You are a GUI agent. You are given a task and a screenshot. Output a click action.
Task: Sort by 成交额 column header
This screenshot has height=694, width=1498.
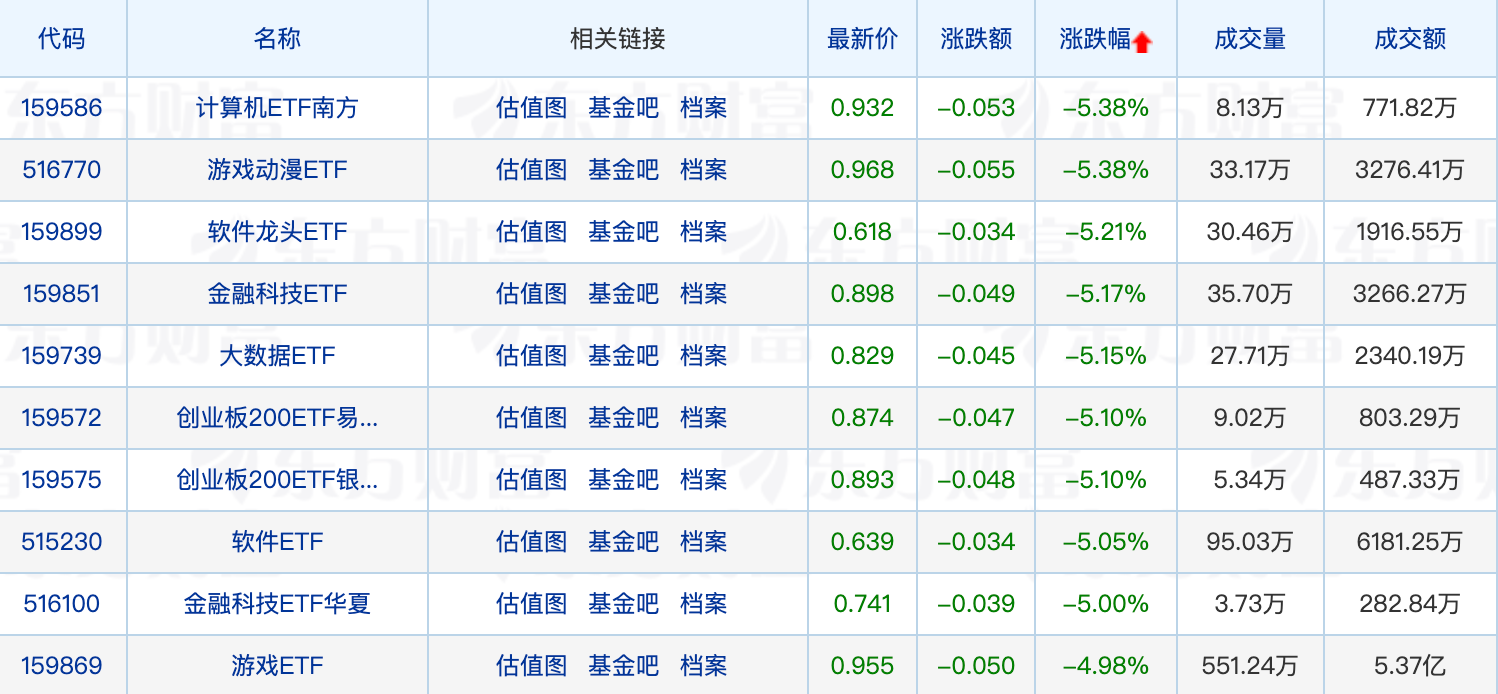(1410, 39)
